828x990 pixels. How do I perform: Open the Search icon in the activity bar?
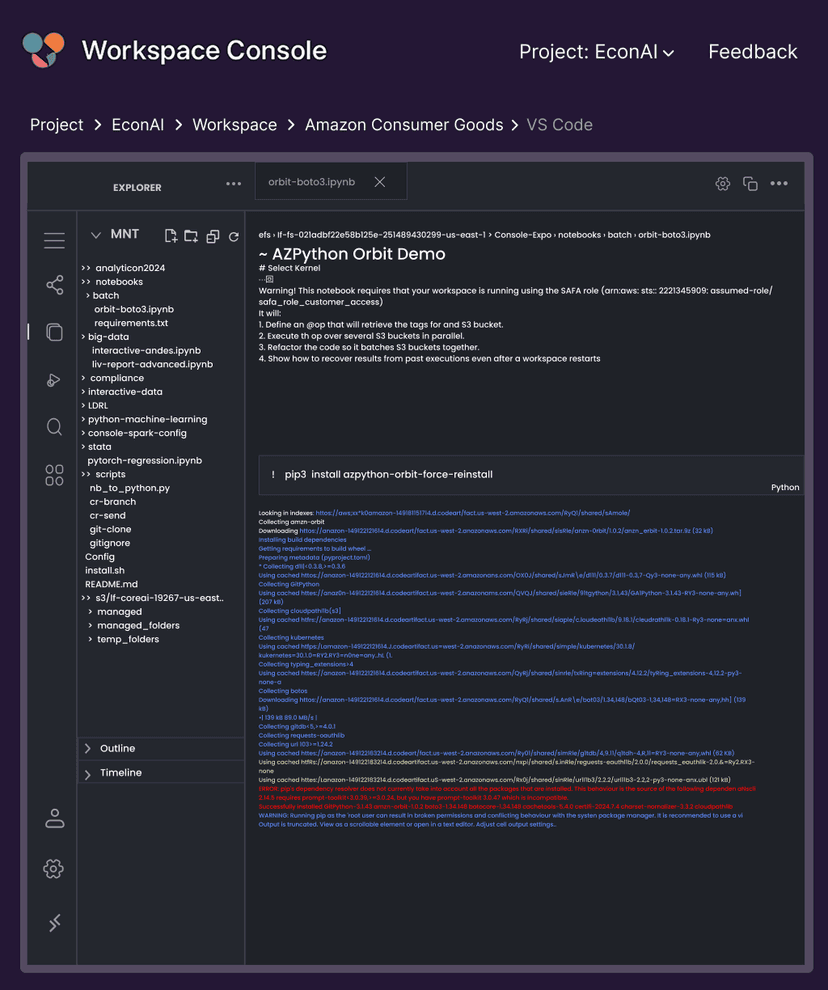pos(54,426)
